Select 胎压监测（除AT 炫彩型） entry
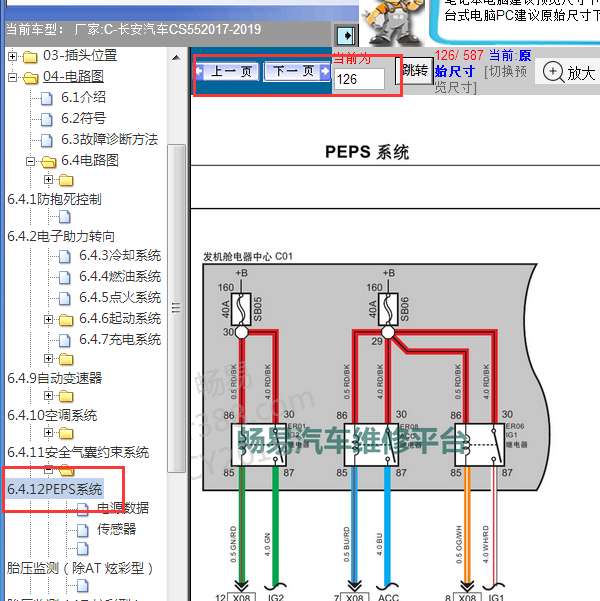600x601 pixels. pos(79,568)
